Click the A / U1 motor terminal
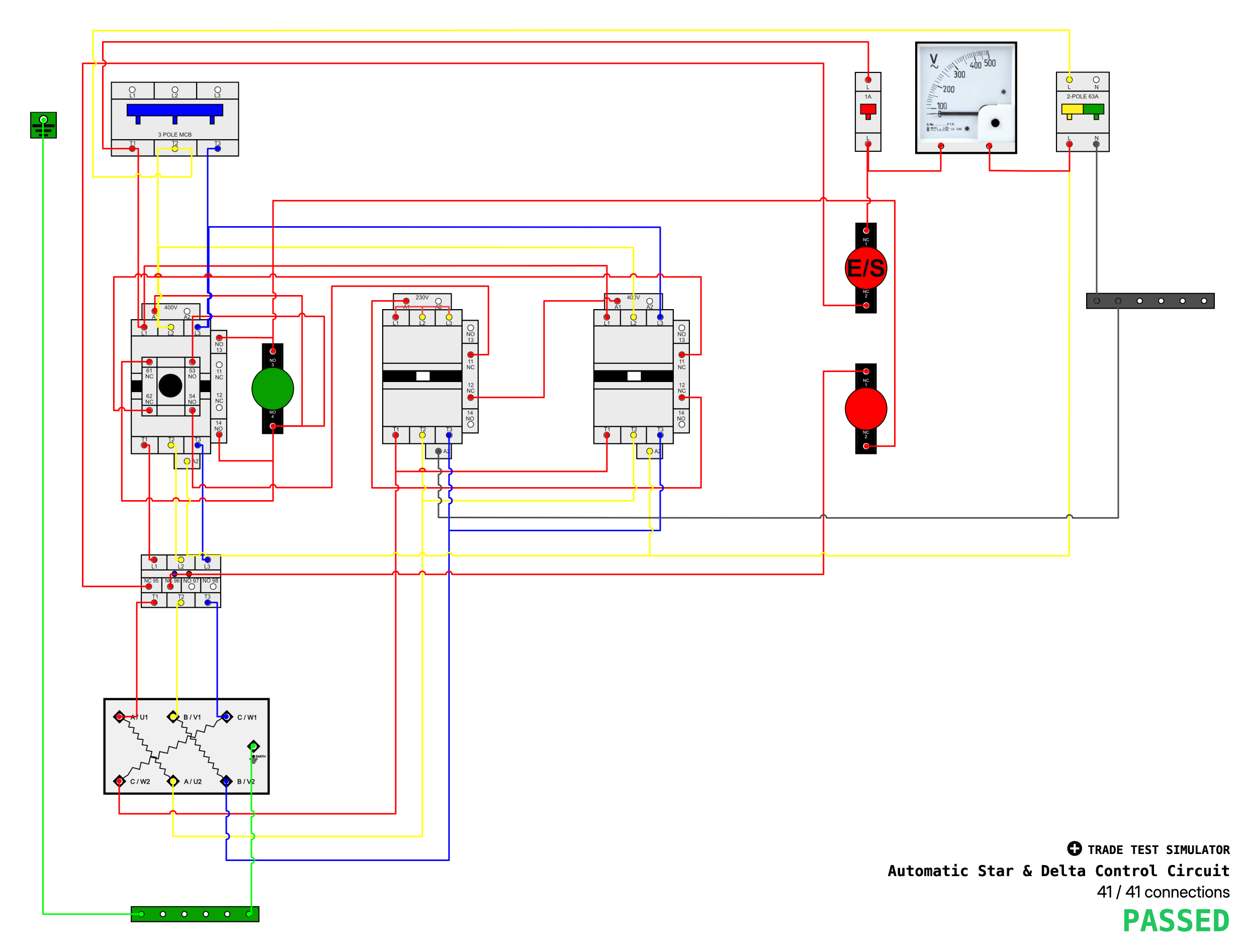 (x=119, y=717)
